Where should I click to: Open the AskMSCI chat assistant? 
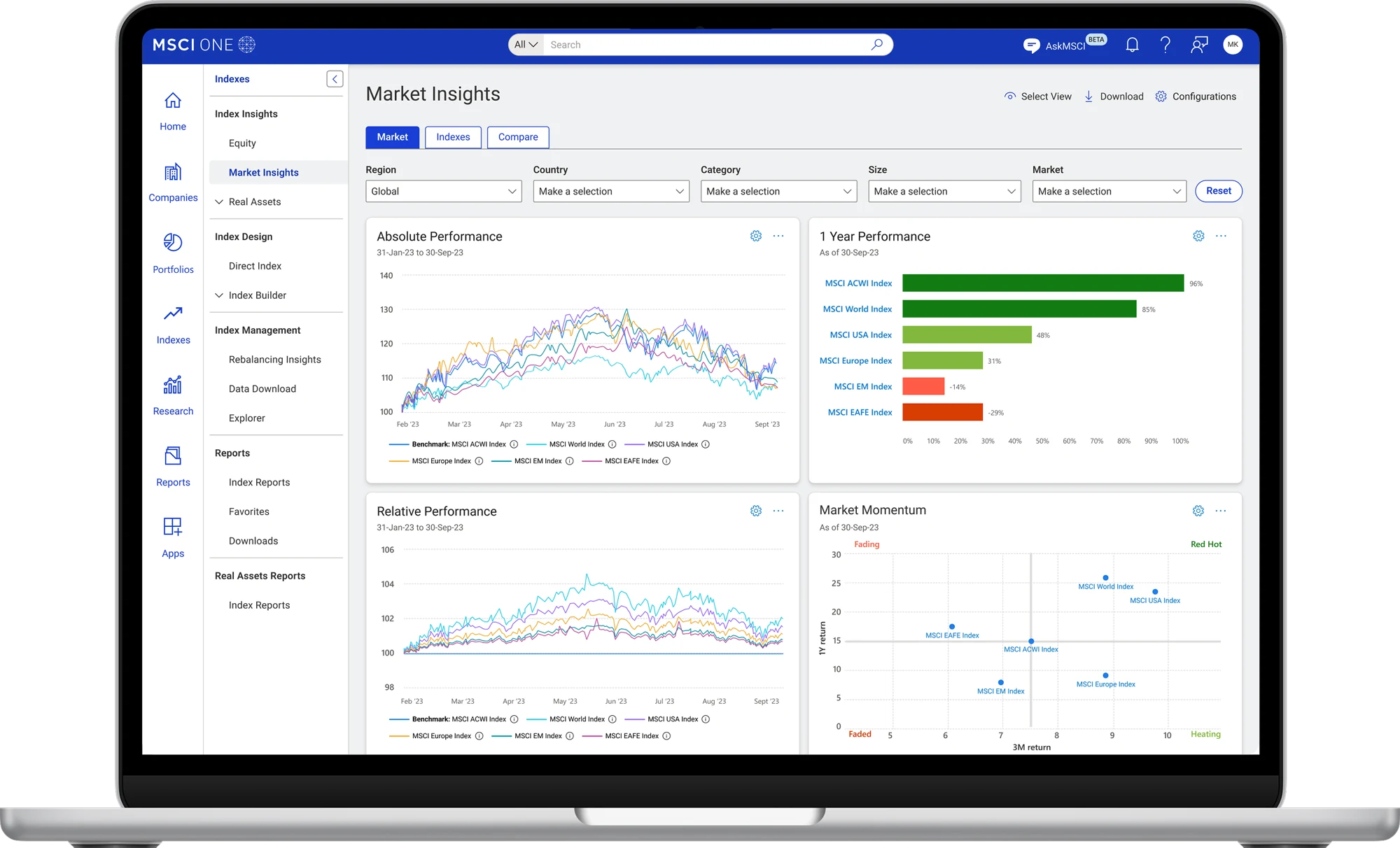pyautogui.click(x=1064, y=45)
